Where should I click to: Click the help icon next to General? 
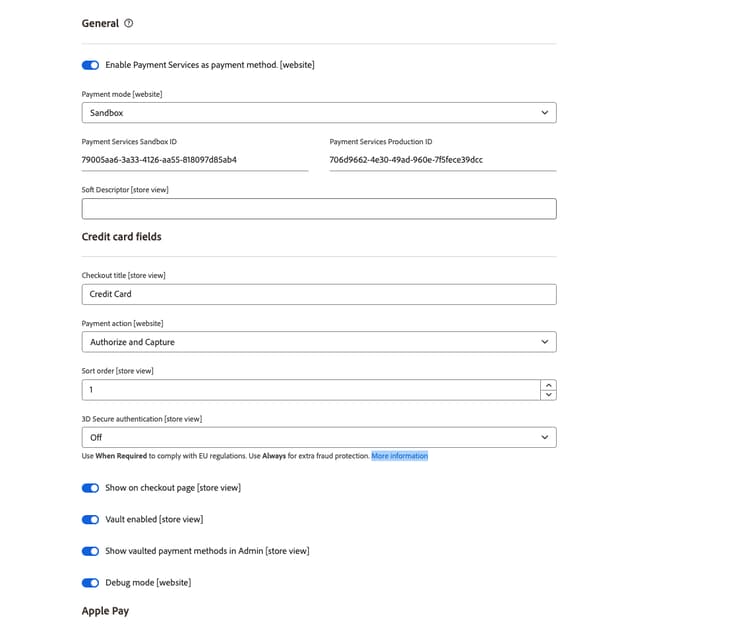click(x=129, y=24)
